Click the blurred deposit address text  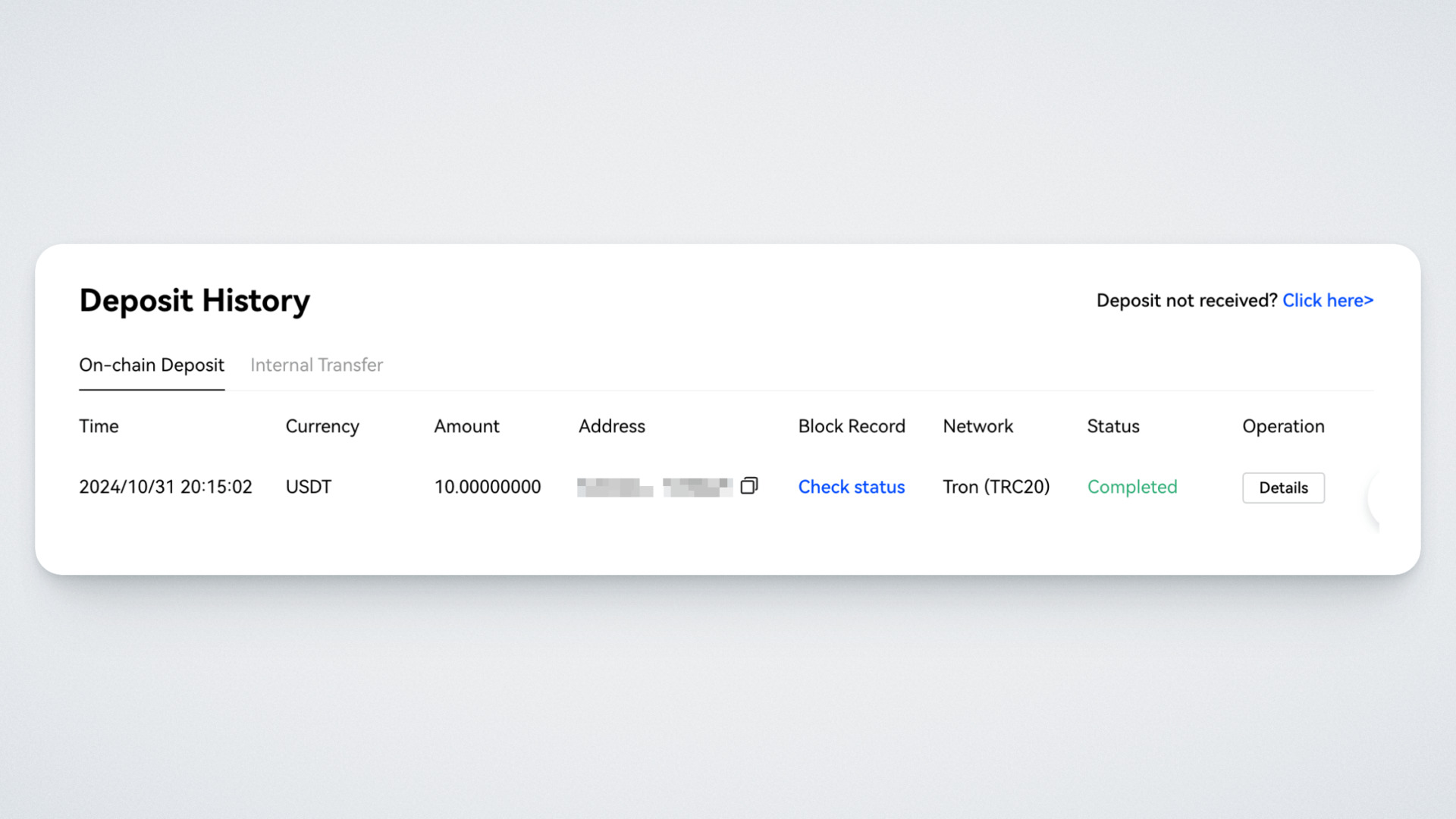click(x=654, y=487)
